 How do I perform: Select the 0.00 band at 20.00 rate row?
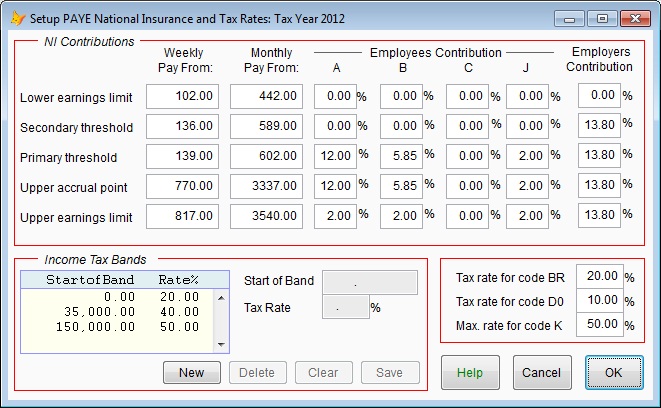(117, 297)
